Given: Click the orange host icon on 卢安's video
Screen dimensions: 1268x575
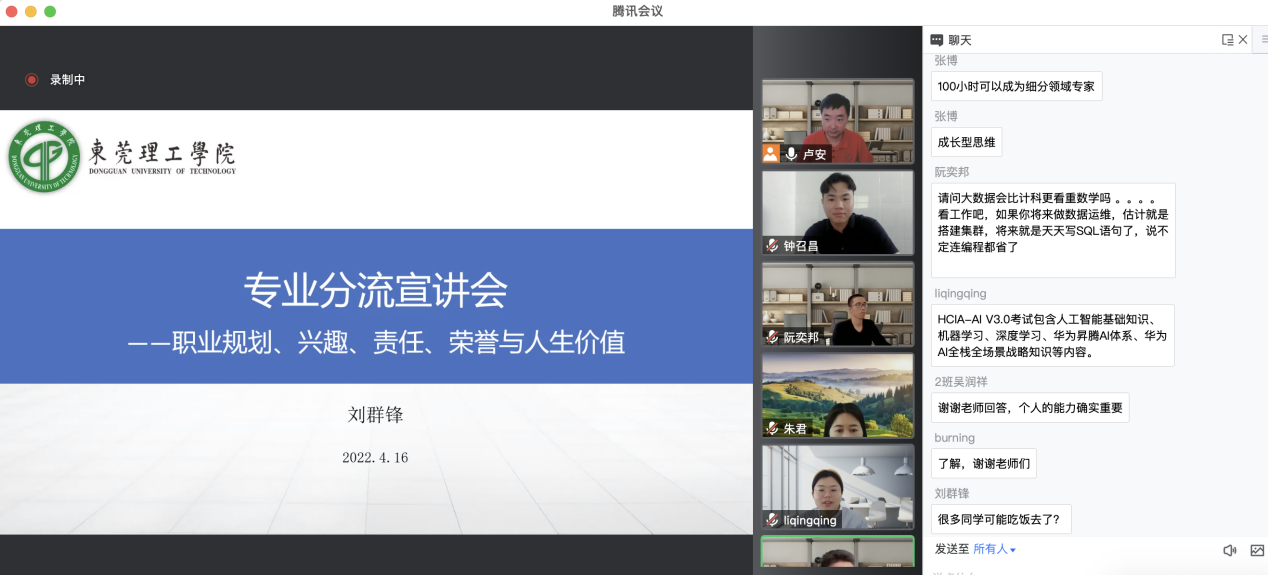Looking at the screenshot, I should [771, 154].
